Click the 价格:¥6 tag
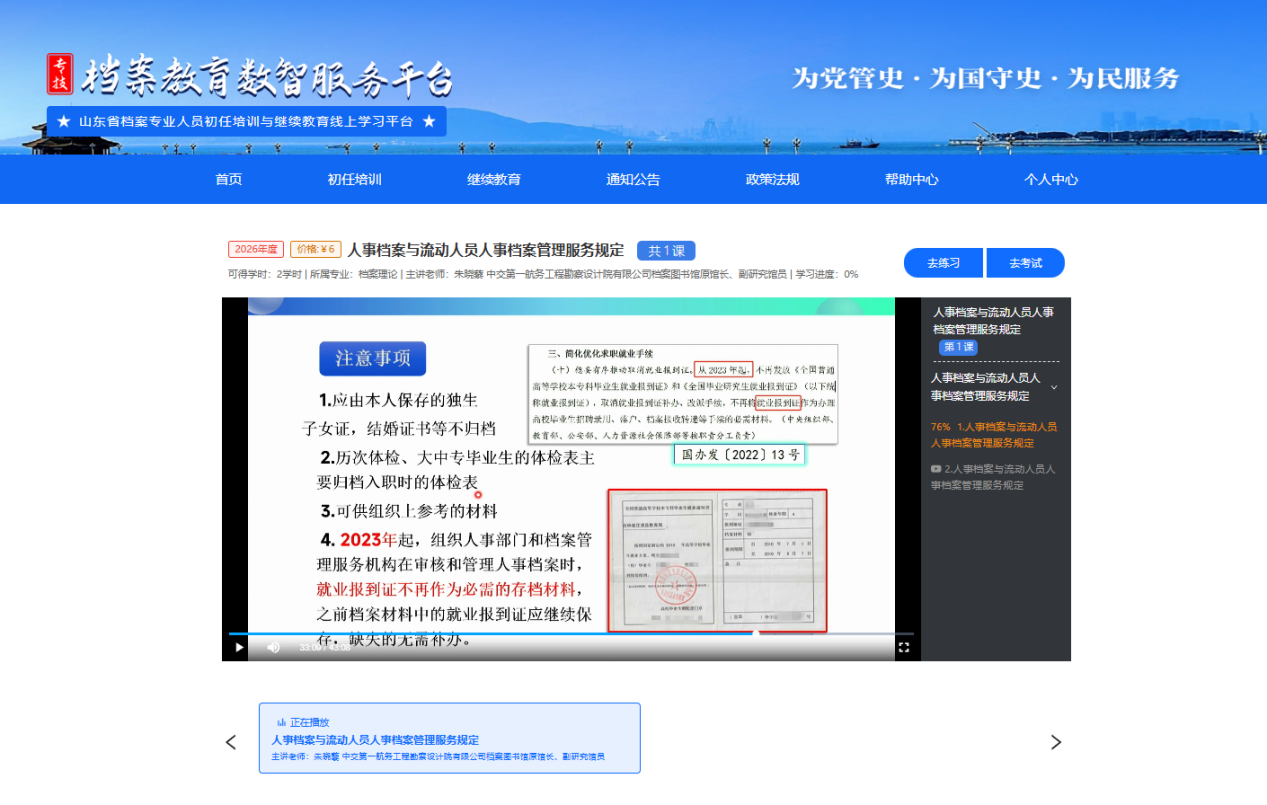This screenshot has height=805, width=1267. 316,250
